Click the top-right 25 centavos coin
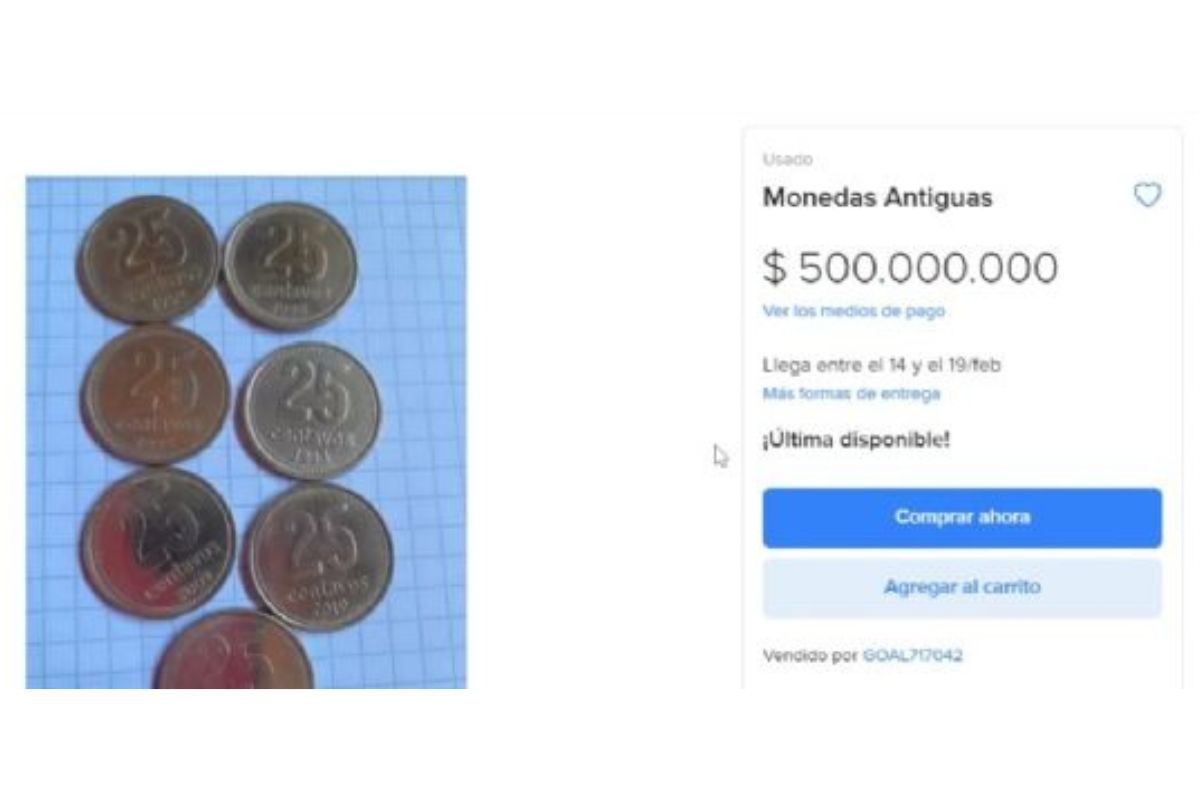Image resolution: width=1200 pixels, height=800 pixels. (289, 265)
